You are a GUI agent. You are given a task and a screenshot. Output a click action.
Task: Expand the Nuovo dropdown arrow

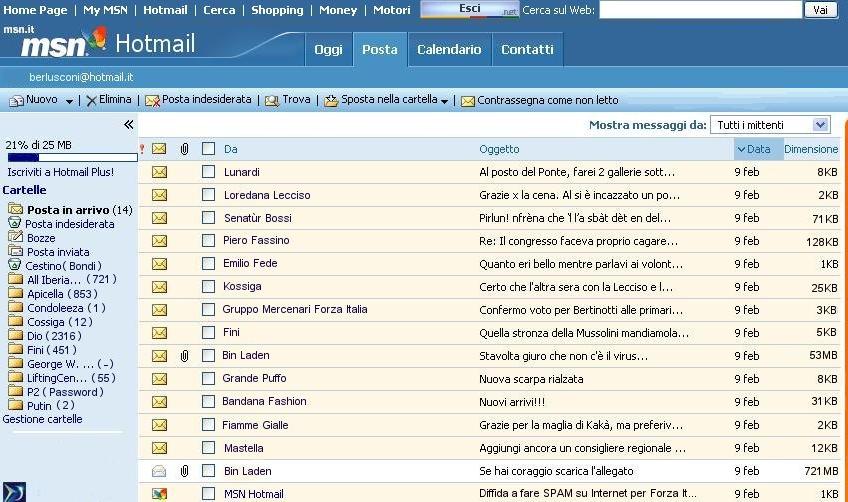pyautogui.click(x=69, y=101)
